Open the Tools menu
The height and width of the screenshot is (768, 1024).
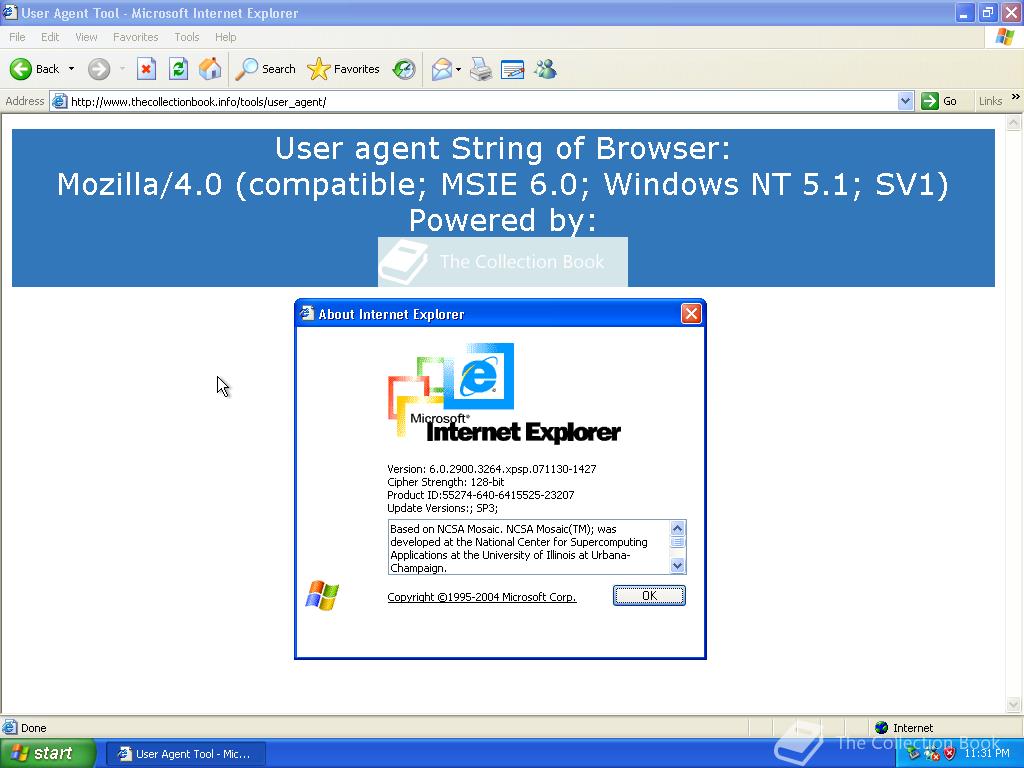tap(187, 37)
